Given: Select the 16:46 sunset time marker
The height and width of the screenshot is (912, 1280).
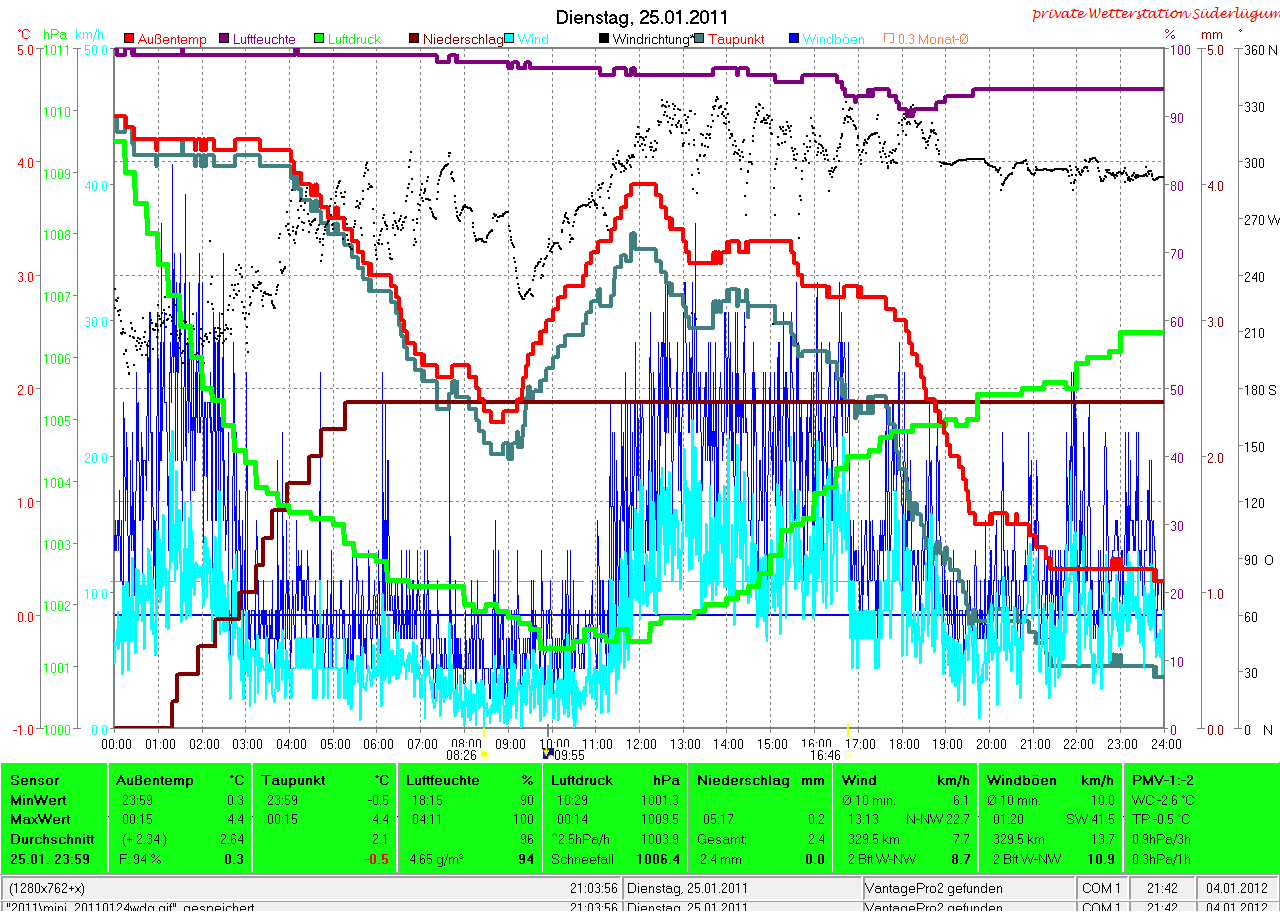Looking at the screenshot, I should coord(825,756).
